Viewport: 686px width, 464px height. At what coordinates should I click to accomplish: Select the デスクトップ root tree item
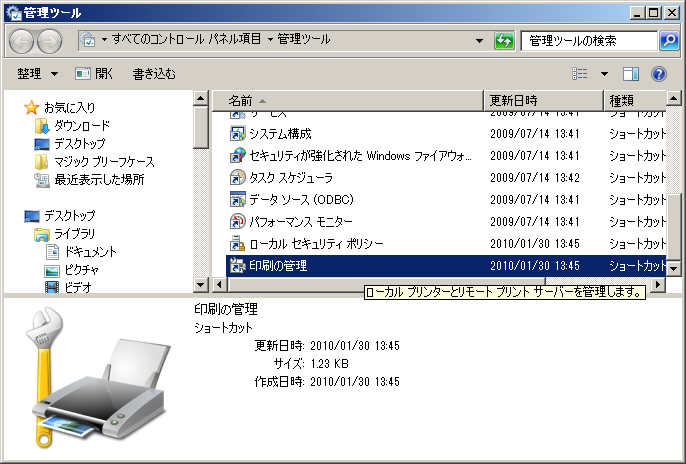pos(70,216)
